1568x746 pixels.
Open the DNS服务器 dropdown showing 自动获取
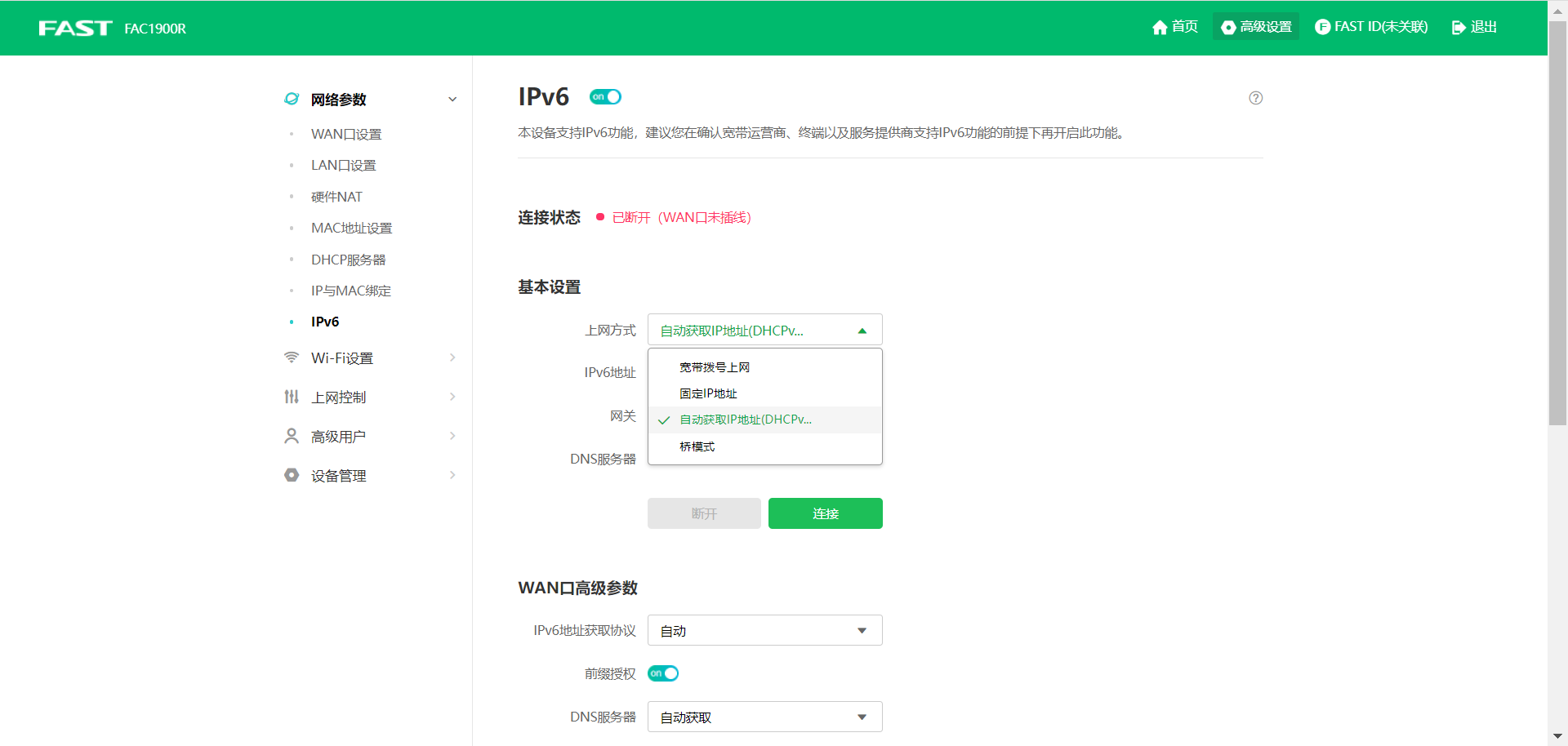pos(764,716)
